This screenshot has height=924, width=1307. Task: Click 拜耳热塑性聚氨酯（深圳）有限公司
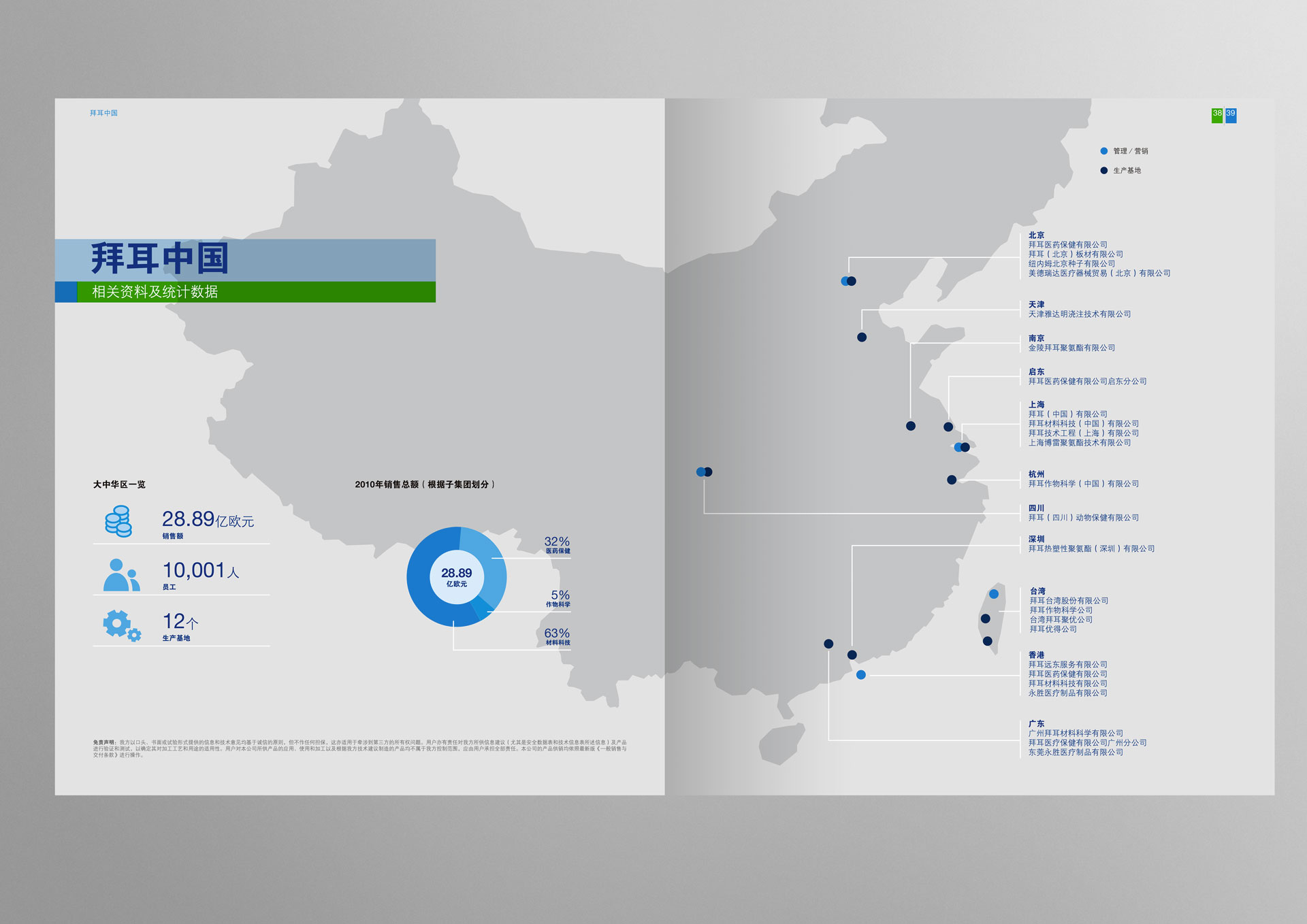(x=1091, y=549)
